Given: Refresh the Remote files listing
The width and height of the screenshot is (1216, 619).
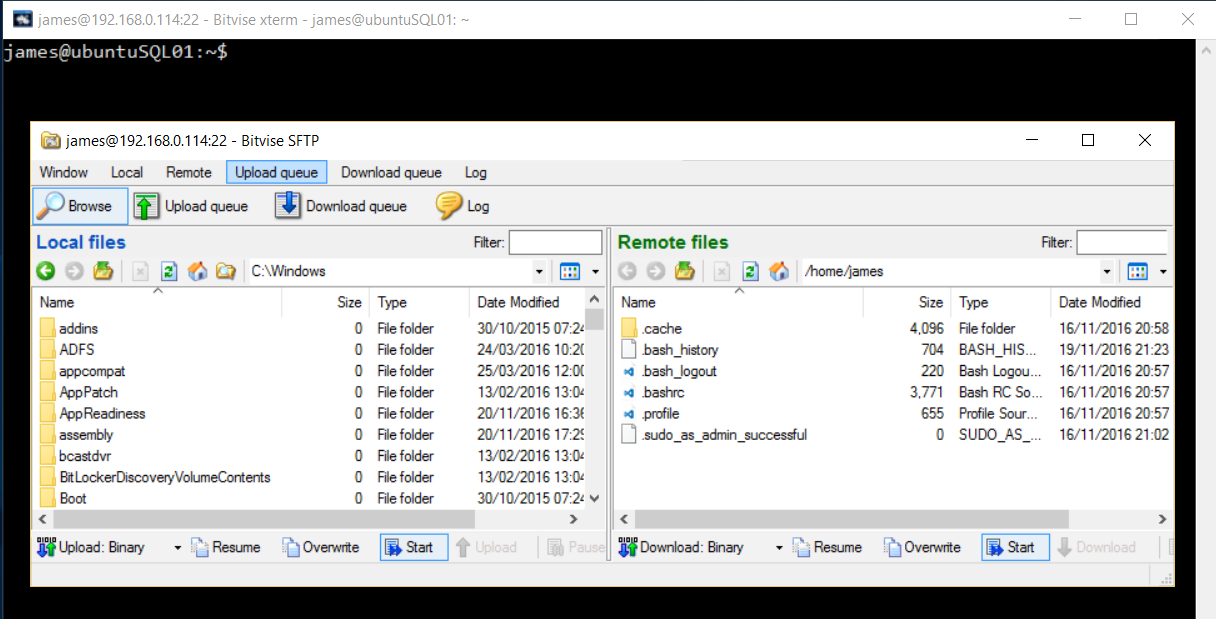Looking at the screenshot, I should coord(751,271).
